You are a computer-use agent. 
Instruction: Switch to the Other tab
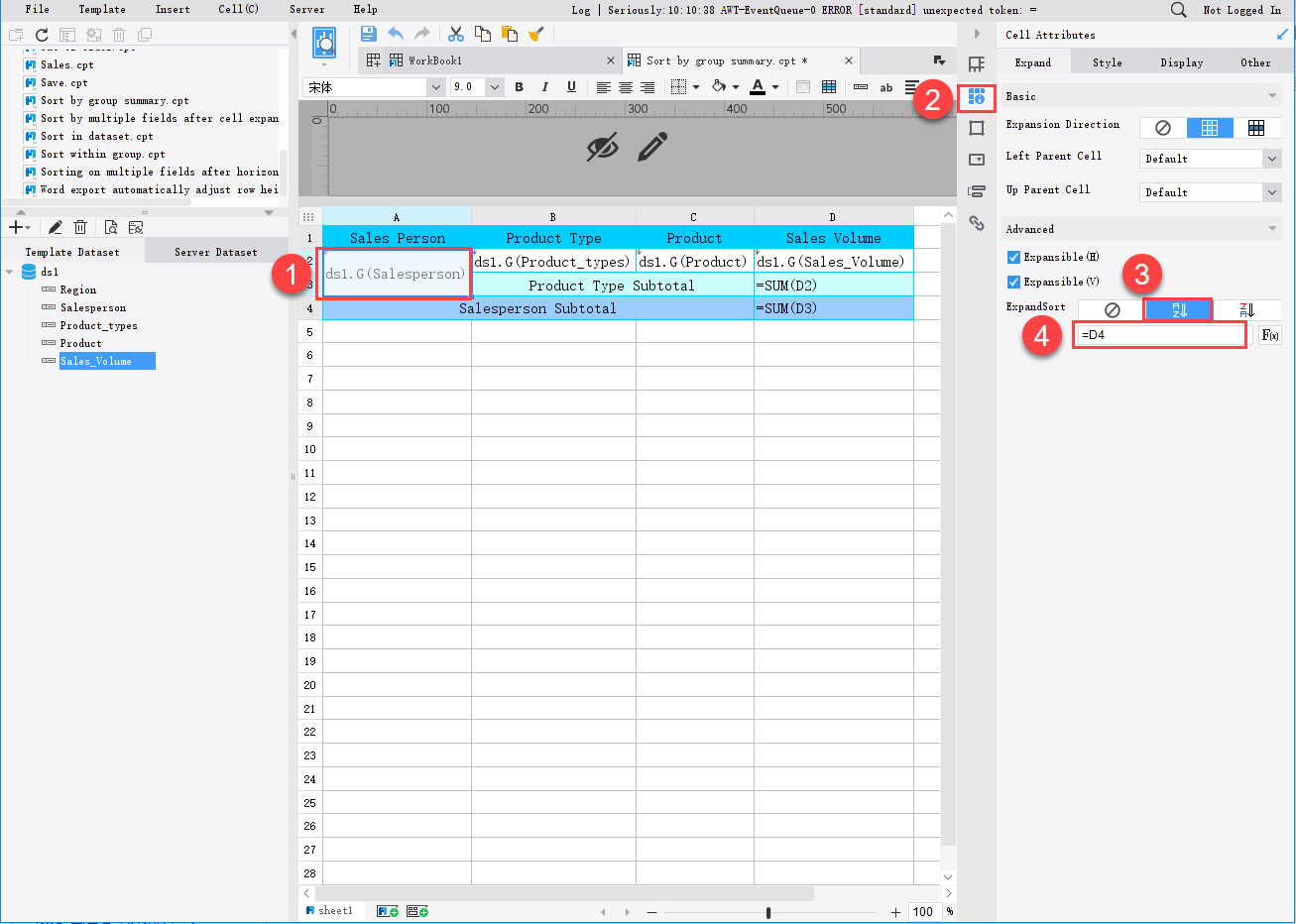coord(1255,62)
